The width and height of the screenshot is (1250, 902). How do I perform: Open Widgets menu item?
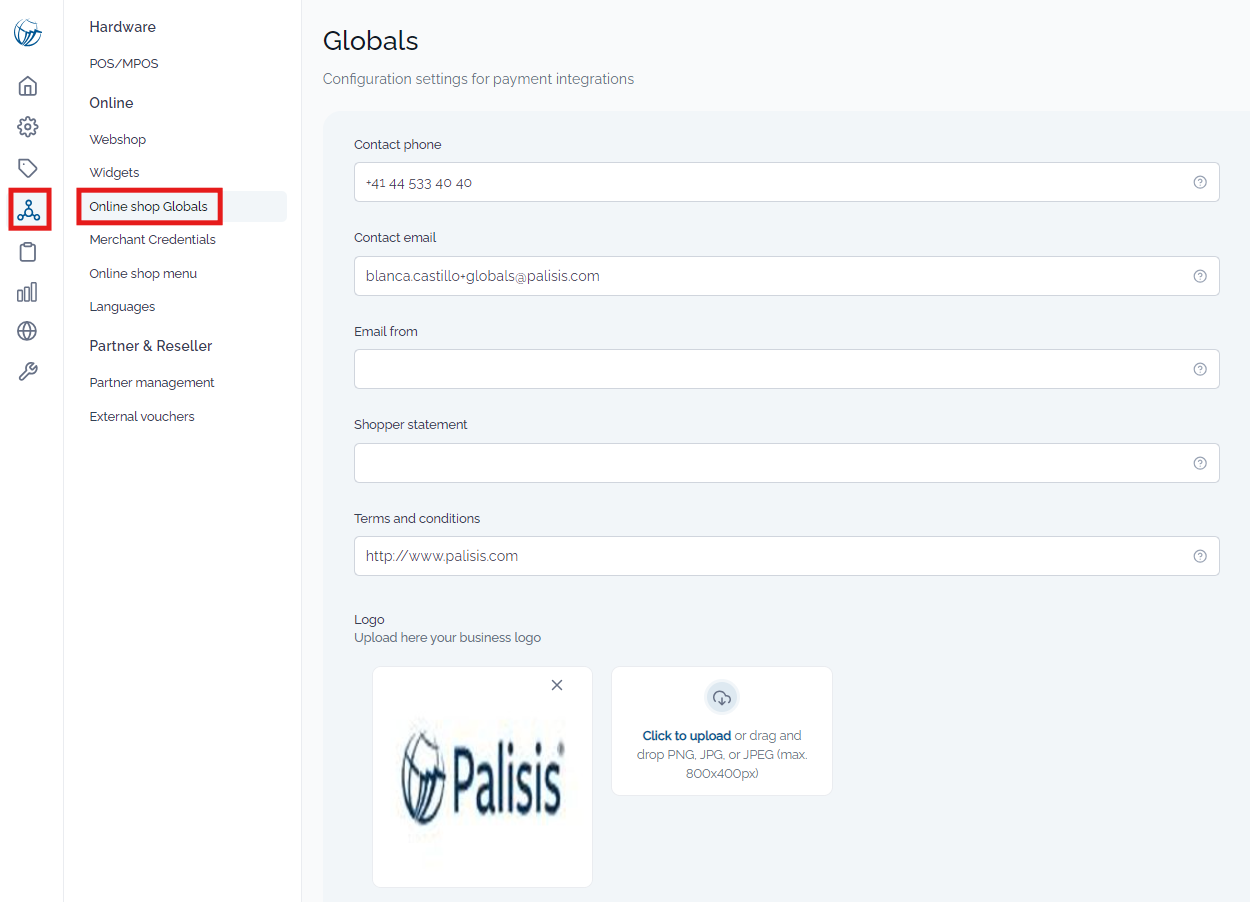point(114,173)
